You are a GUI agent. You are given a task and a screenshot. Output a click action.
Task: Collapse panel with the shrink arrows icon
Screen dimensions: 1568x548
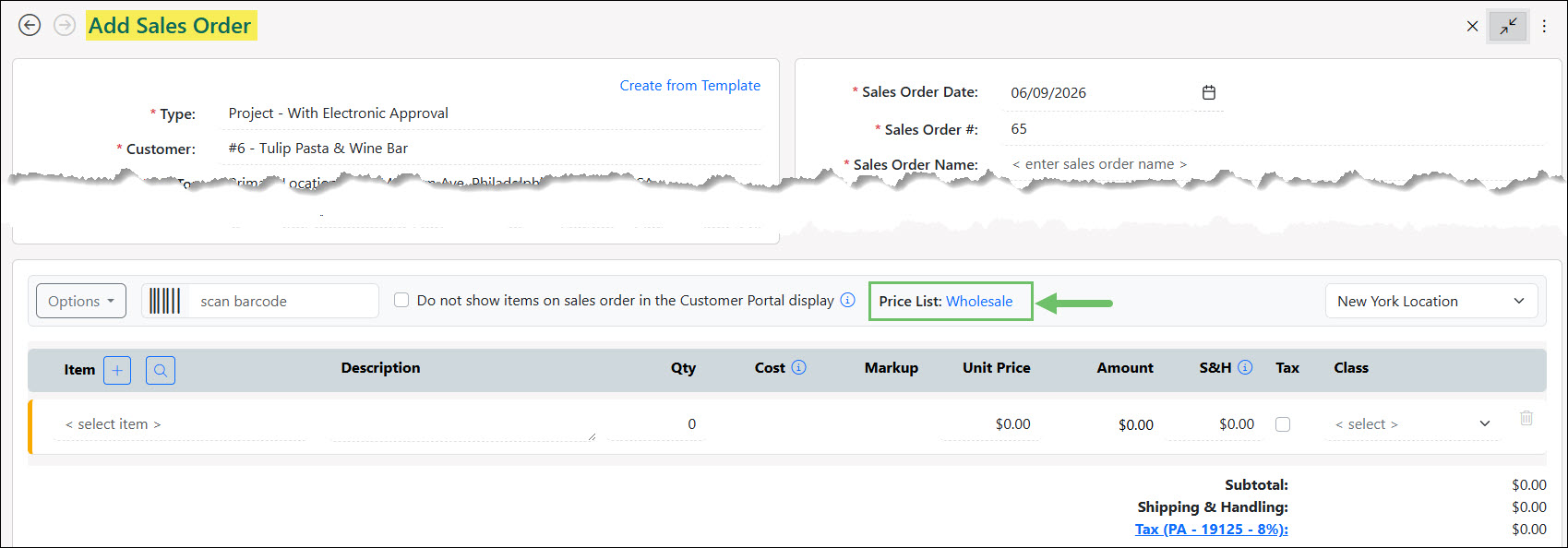[1508, 26]
